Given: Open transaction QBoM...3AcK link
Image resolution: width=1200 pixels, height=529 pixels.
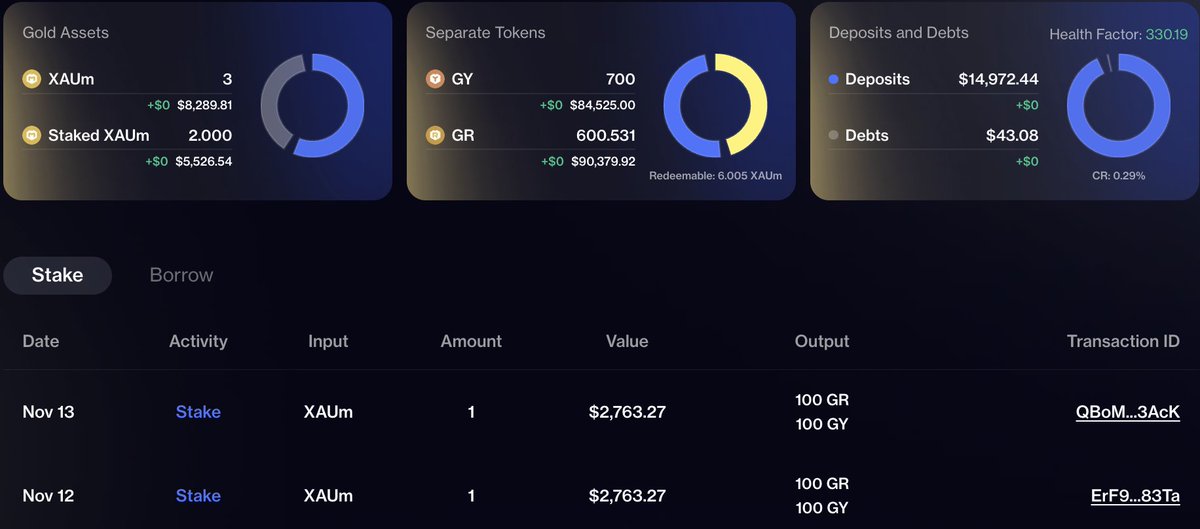Looking at the screenshot, I should (1128, 412).
